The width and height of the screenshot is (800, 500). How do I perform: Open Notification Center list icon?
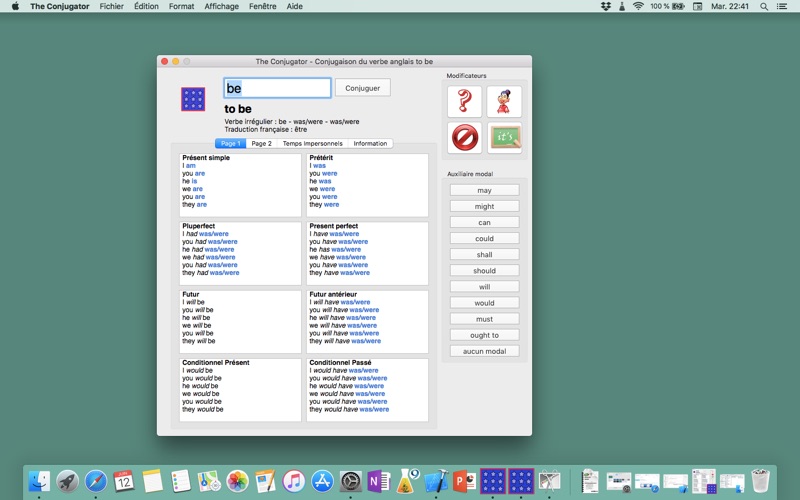click(x=782, y=6)
